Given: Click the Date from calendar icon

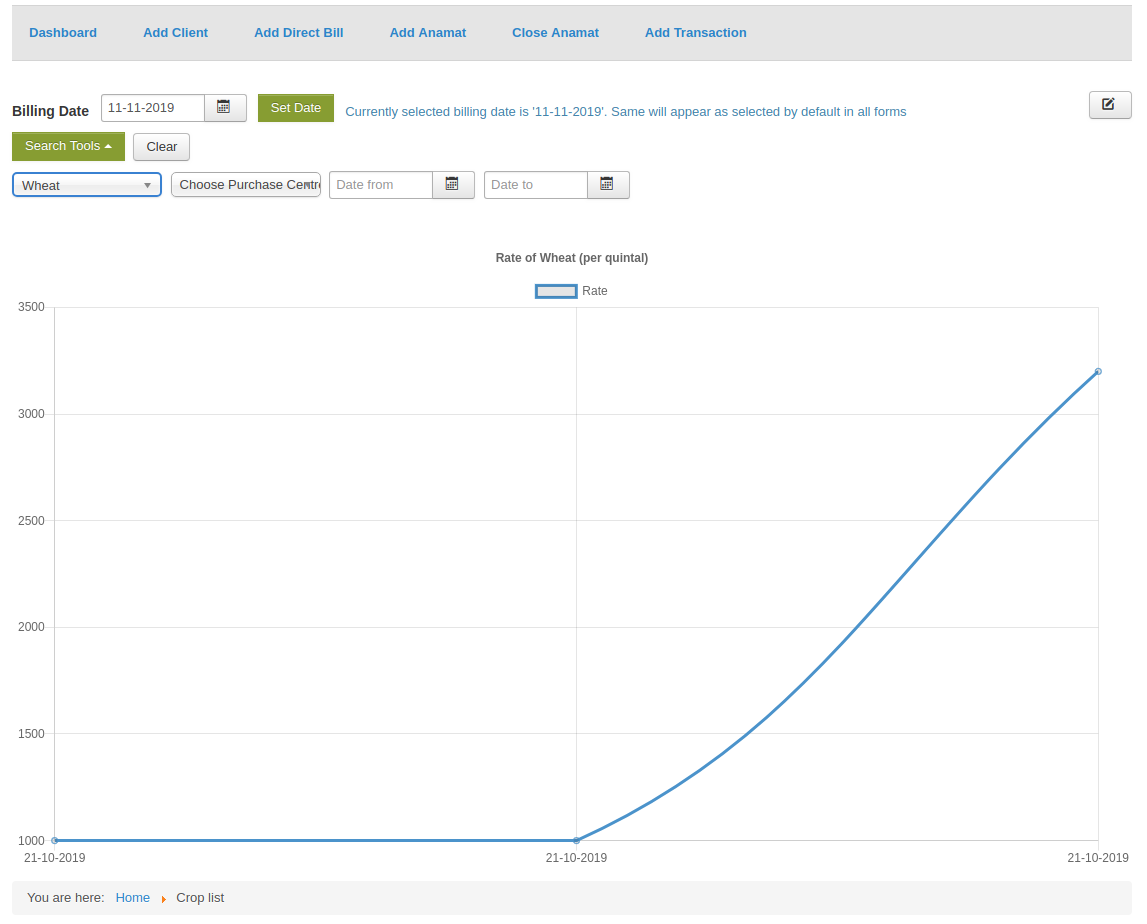Looking at the screenshot, I should (453, 185).
